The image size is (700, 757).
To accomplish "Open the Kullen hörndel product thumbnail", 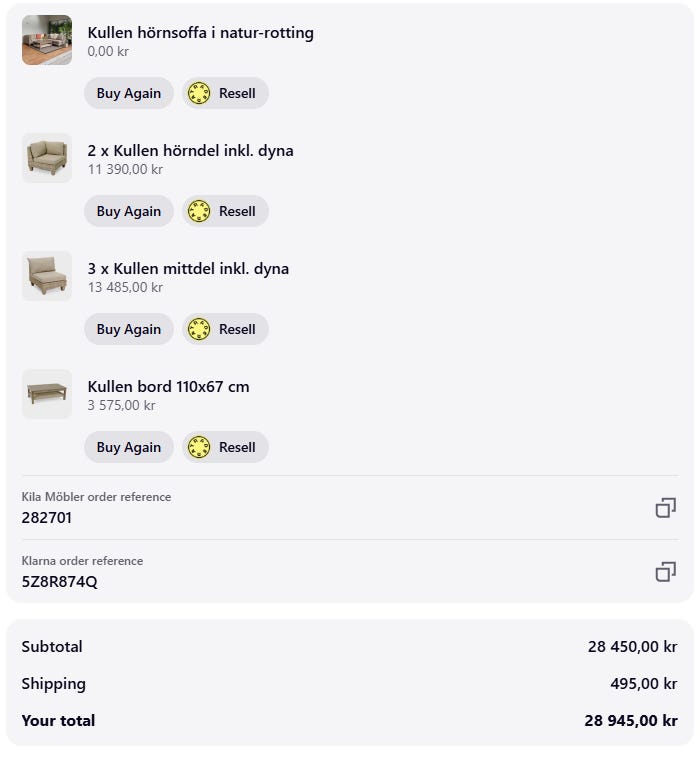I will (47, 158).
